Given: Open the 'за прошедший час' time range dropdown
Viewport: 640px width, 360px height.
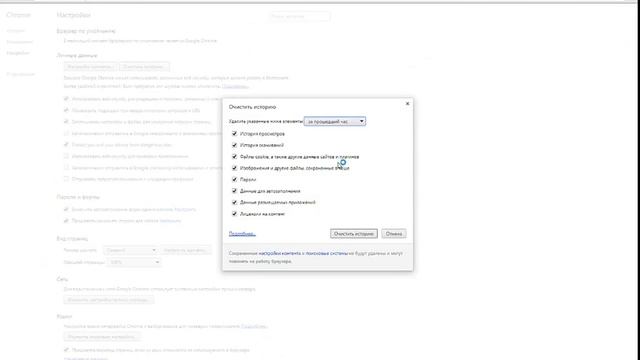Looking at the screenshot, I should (x=335, y=121).
